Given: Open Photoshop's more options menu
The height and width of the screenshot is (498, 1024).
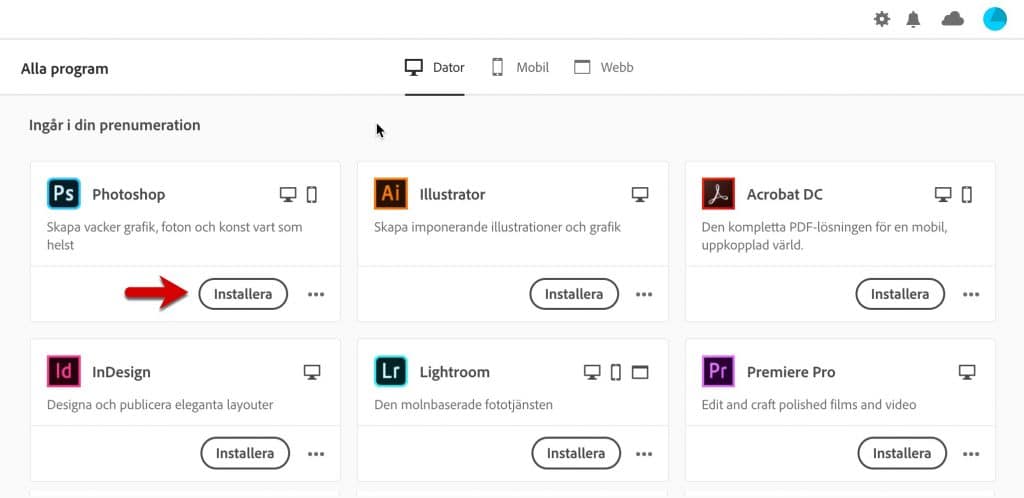Looking at the screenshot, I should 316,295.
